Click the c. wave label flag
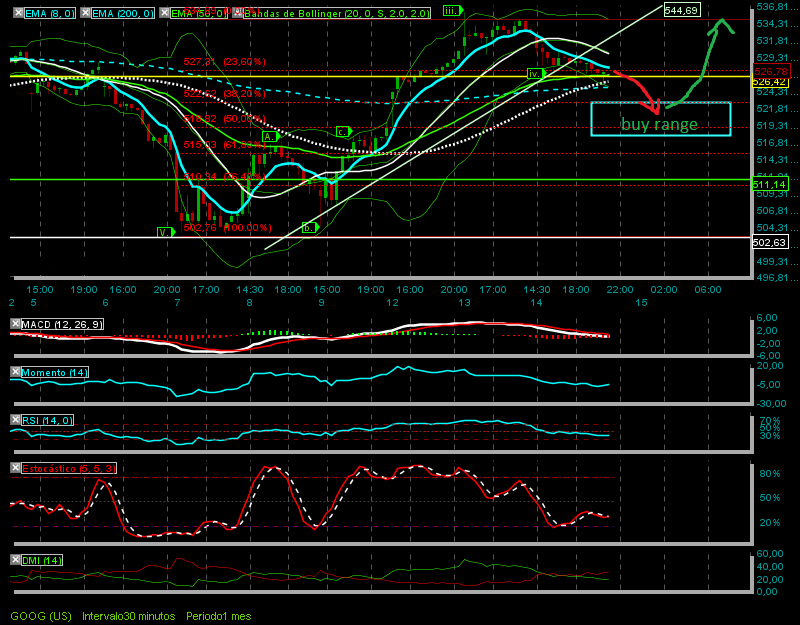 [344, 132]
